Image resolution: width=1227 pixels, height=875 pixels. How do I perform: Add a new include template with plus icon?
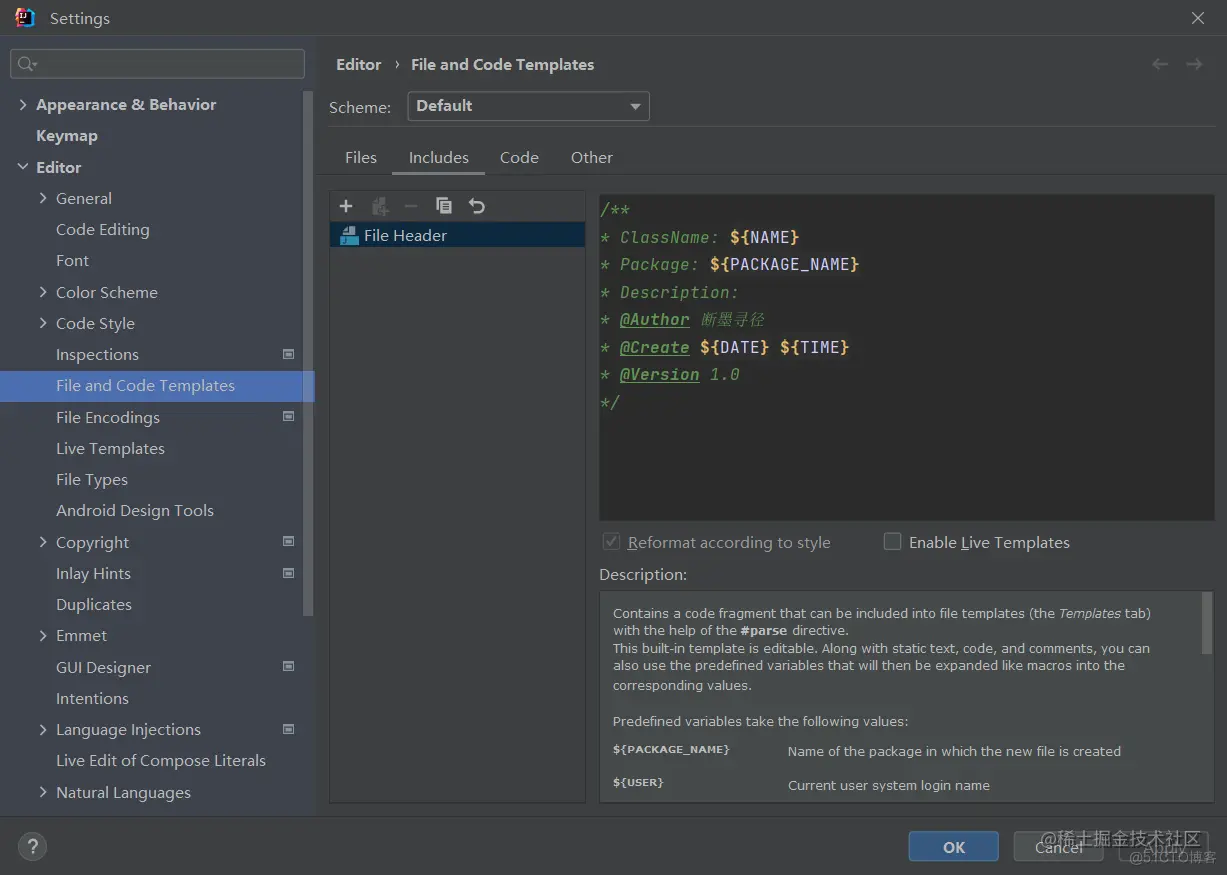coord(346,206)
